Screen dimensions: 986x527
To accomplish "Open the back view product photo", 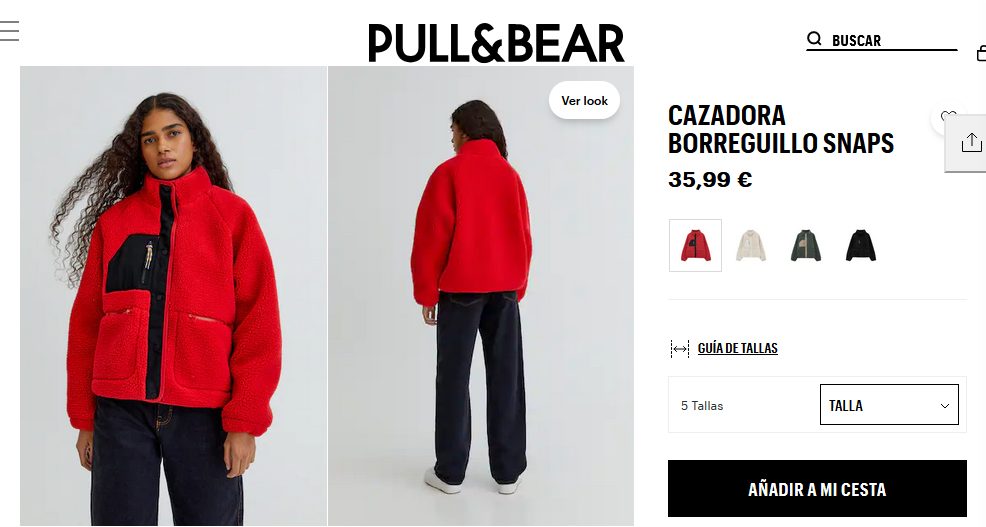I will point(481,296).
